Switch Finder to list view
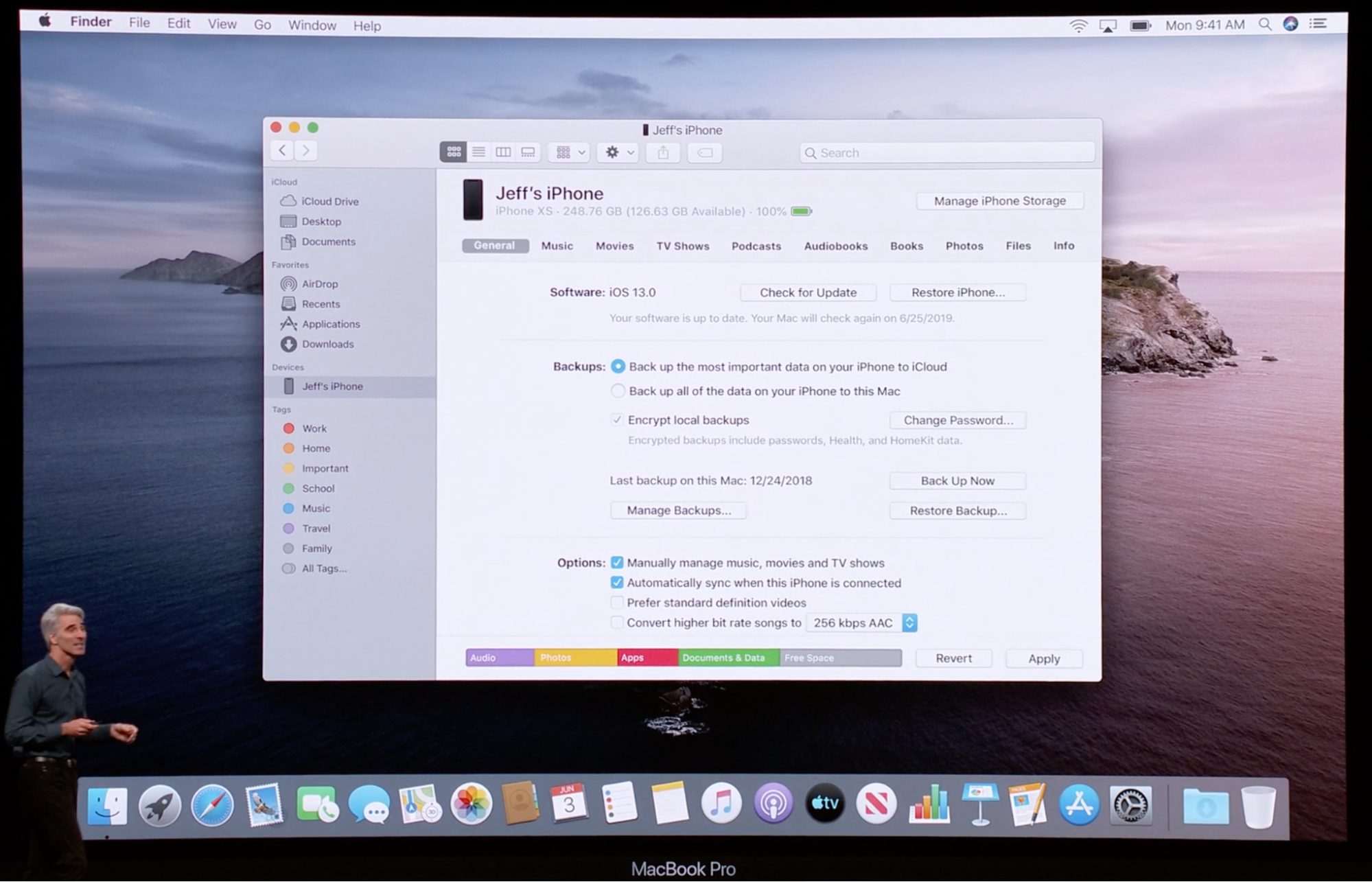Viewport: 1372px width, 882px height. (479, 152)
